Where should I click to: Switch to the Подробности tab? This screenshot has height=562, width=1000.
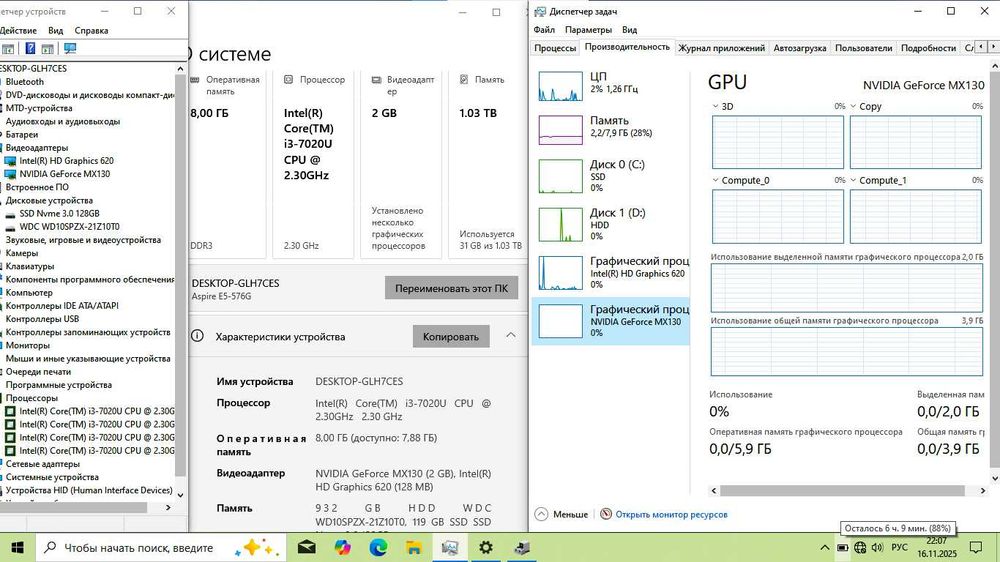coord(928,48)
